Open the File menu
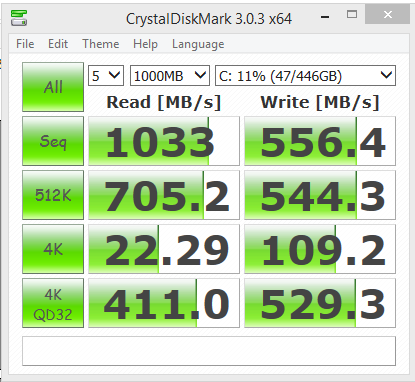Image resolution: width=415 pixels, height=382 pixels. (25, 44)
